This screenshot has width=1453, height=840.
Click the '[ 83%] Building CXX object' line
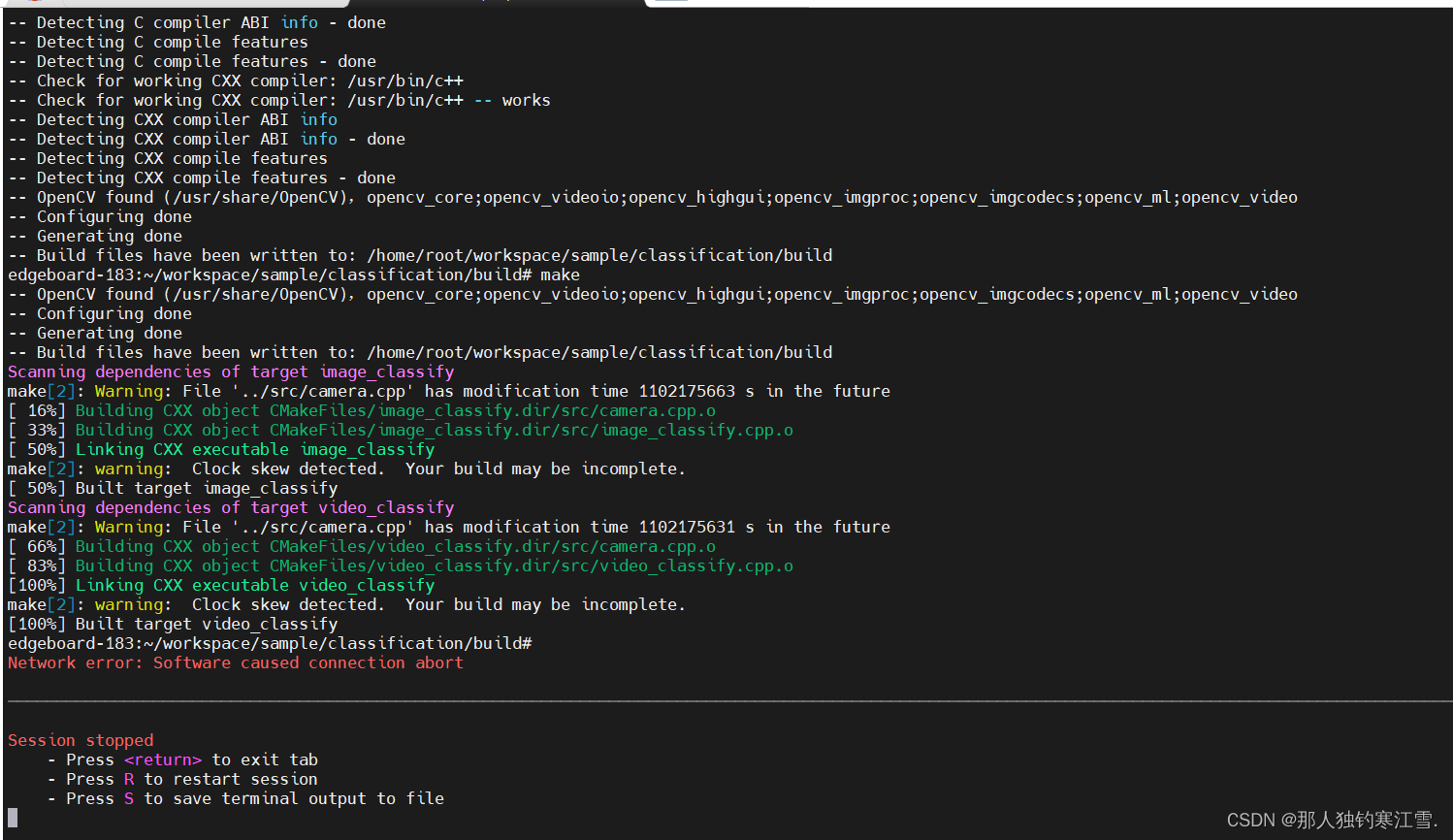(x=401, y=566)
